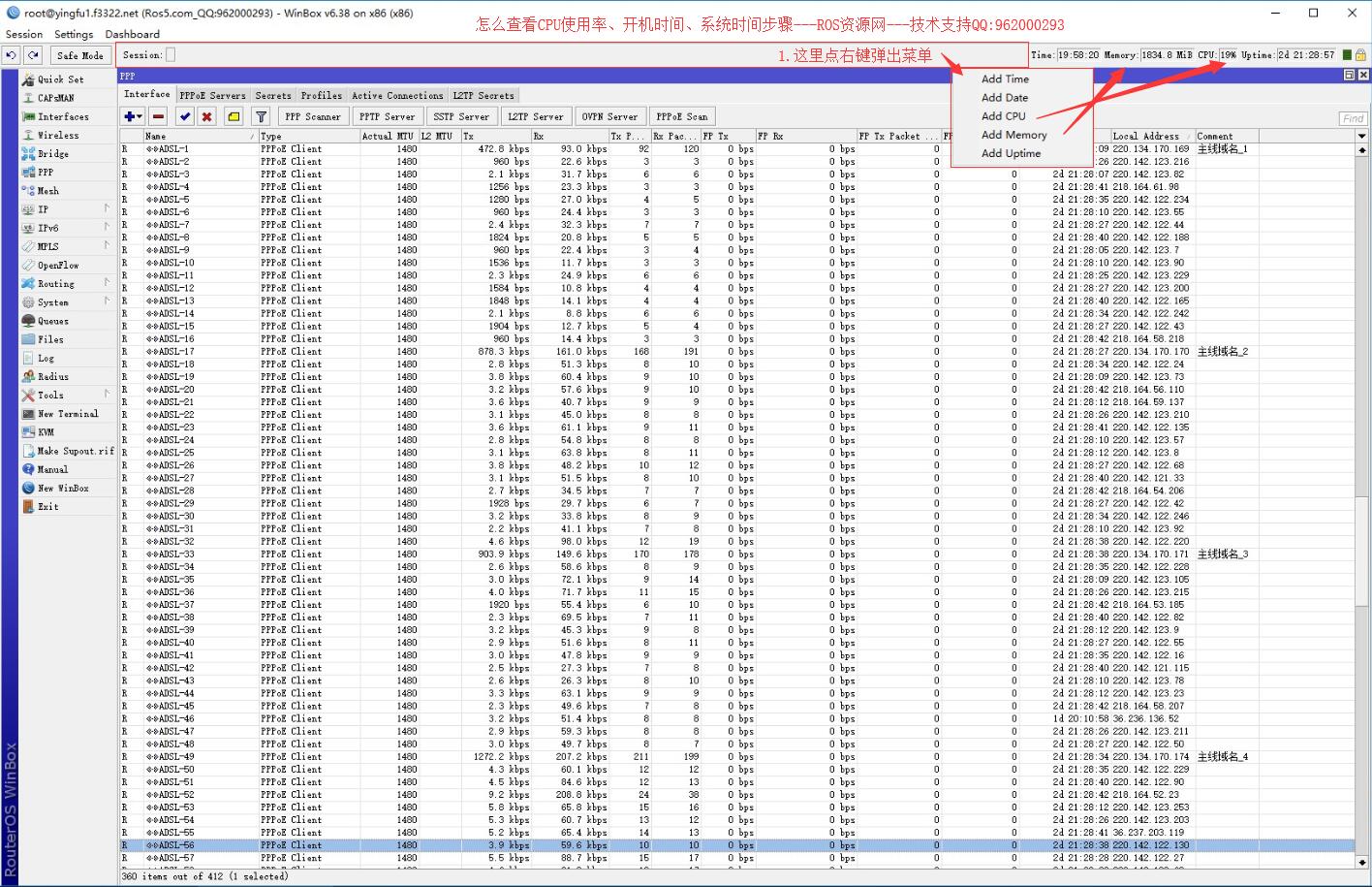The width and height of the screenshot is (1372, 887).
Task: Open Quick Set in sidebar
Action: [58, 79]
